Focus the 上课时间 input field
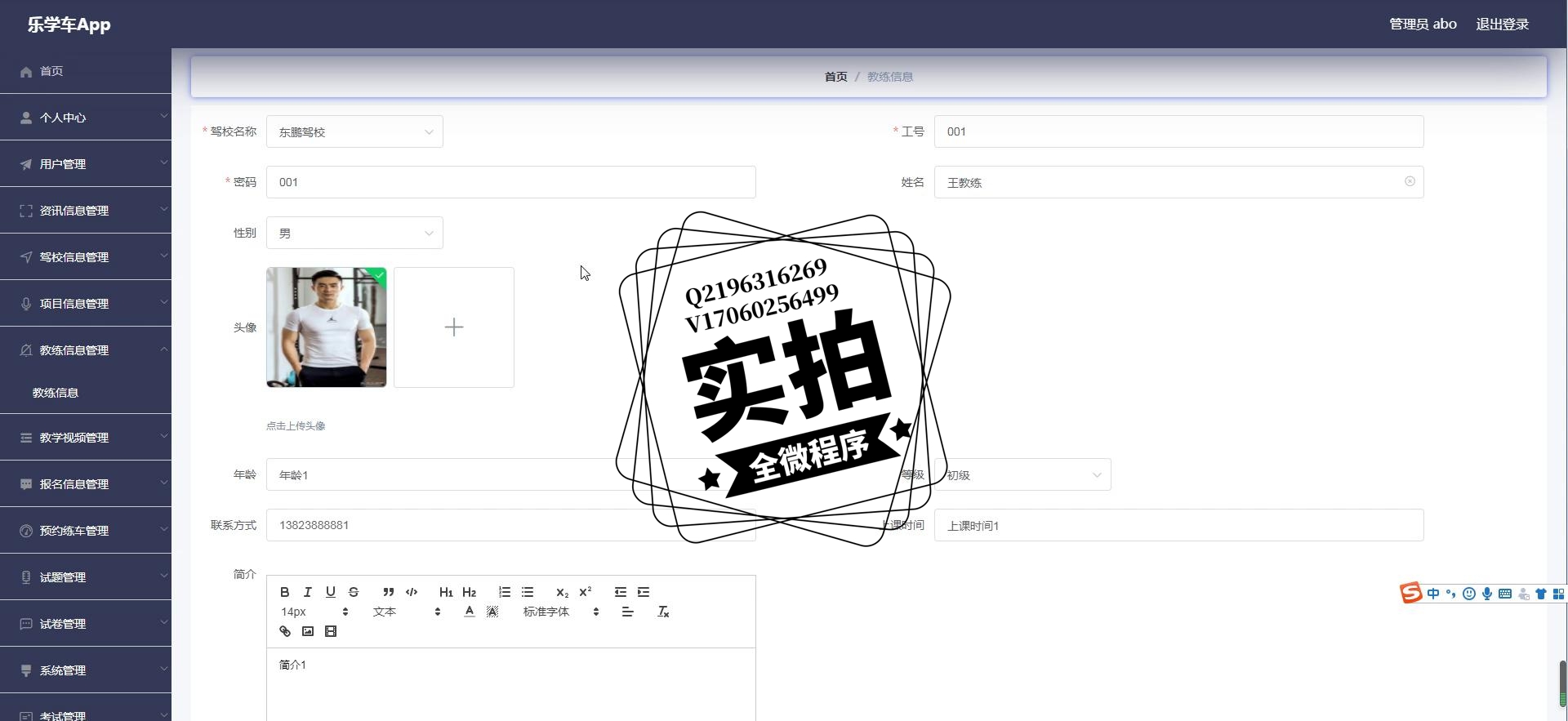Image resolution: width=1568 pixels, height=721 pixels. coord(1179,525)
